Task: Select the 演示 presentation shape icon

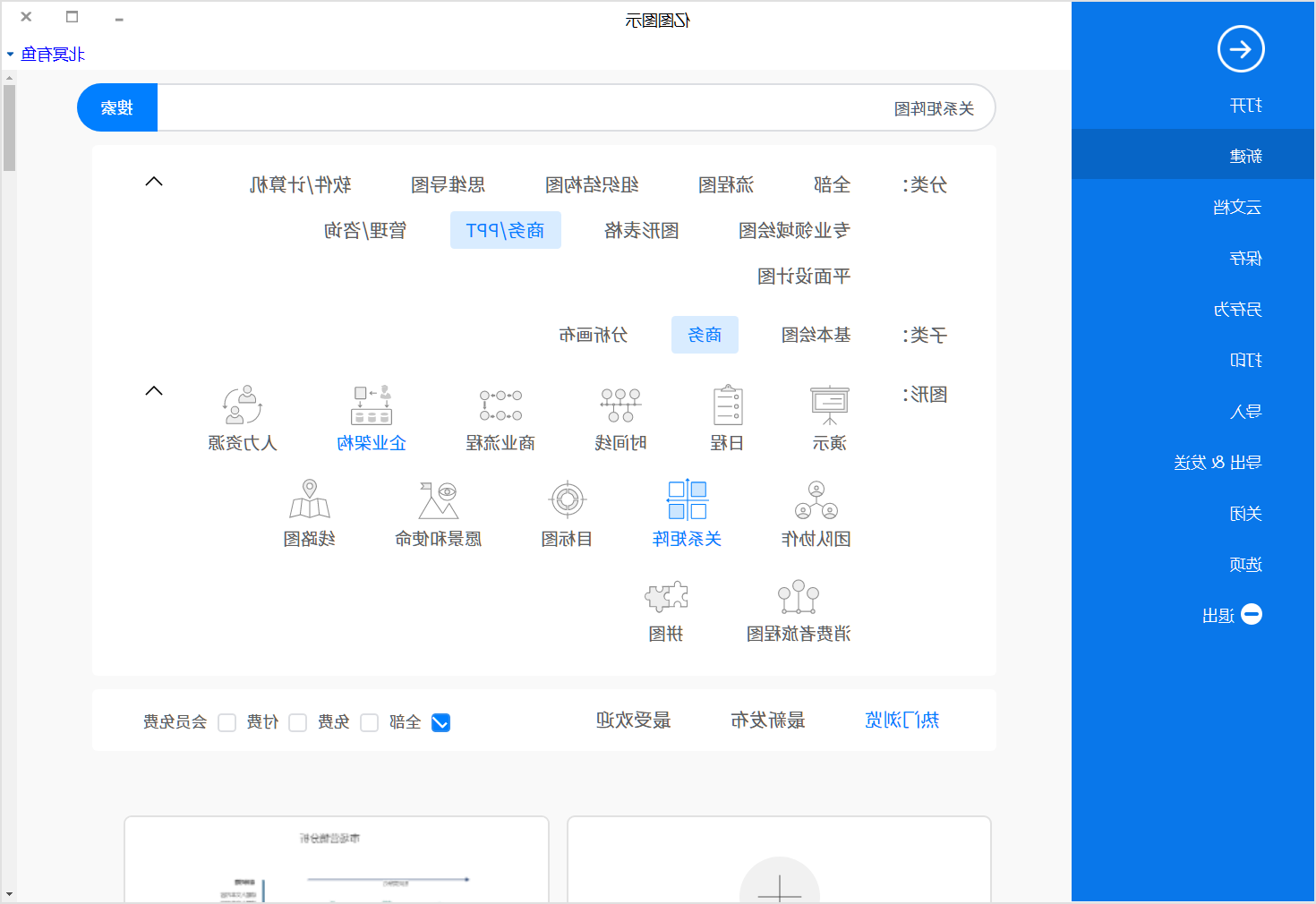Action: pos(829,405)
